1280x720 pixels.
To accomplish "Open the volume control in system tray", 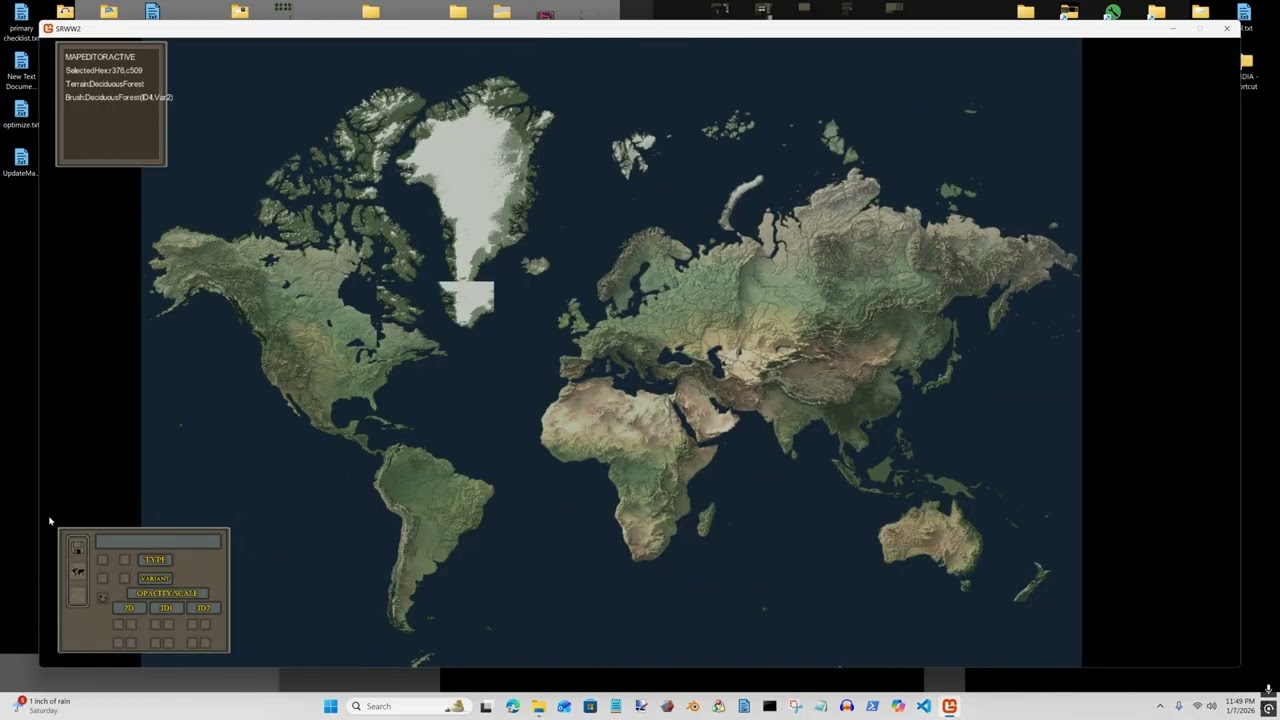I will (x=1212, y=706).
